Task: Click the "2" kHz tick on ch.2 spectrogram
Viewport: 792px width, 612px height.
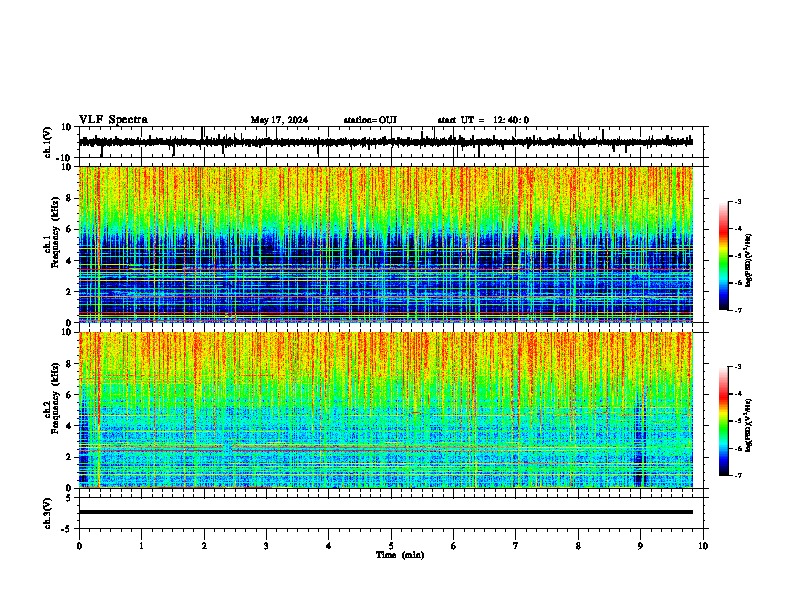Action: coord(69,457)
